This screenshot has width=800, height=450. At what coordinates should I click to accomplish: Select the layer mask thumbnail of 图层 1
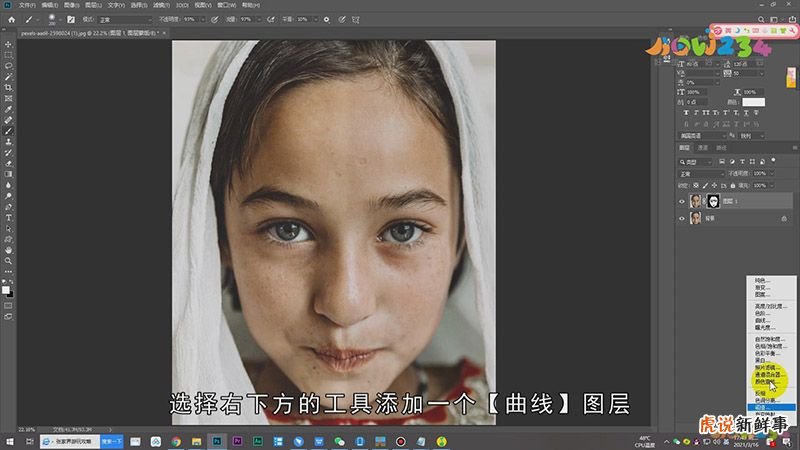click(x=713, y=202)
